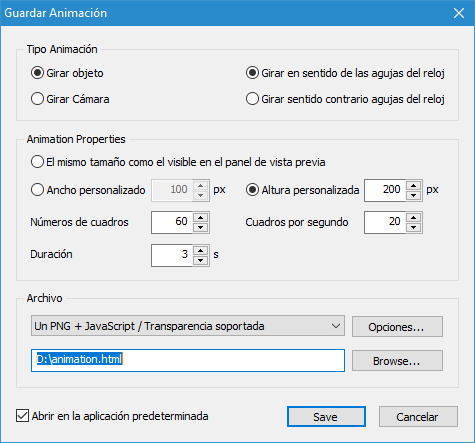This screenshot has height=443, width=475.
Task: Decrease Altura personalizada value with down arrow
Action: point(414,195)
